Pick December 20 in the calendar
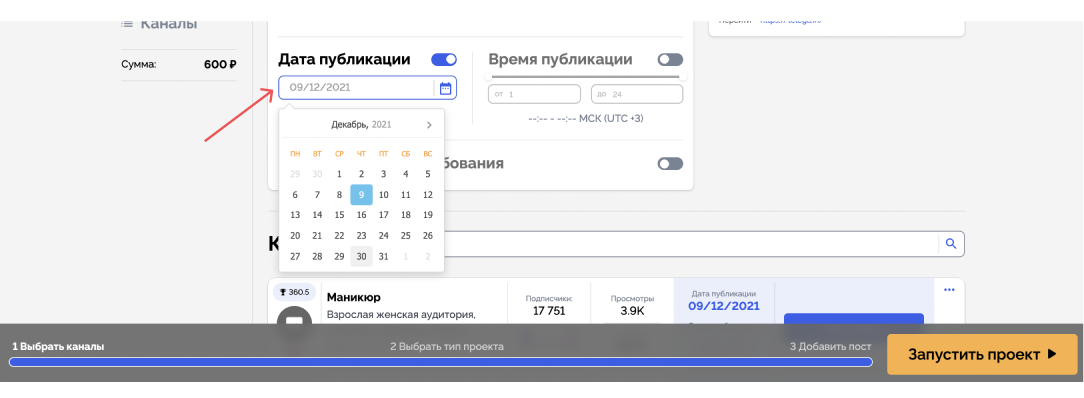The width and height of the screenshot is (1084, 398). pyautogui.click(x=295, y=236)
